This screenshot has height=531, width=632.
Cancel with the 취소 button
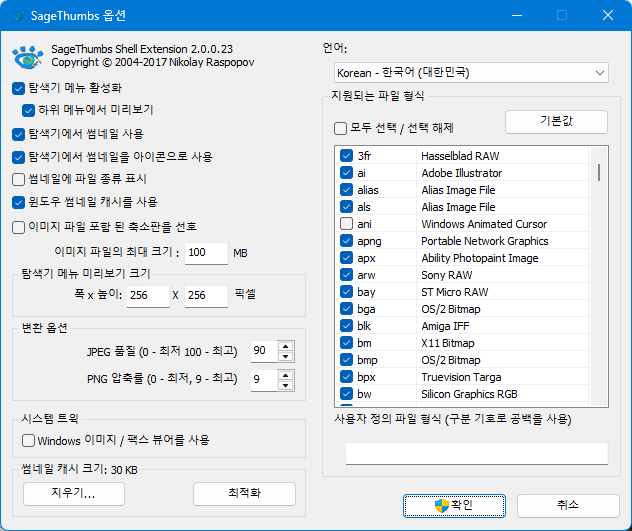[568, 506]
